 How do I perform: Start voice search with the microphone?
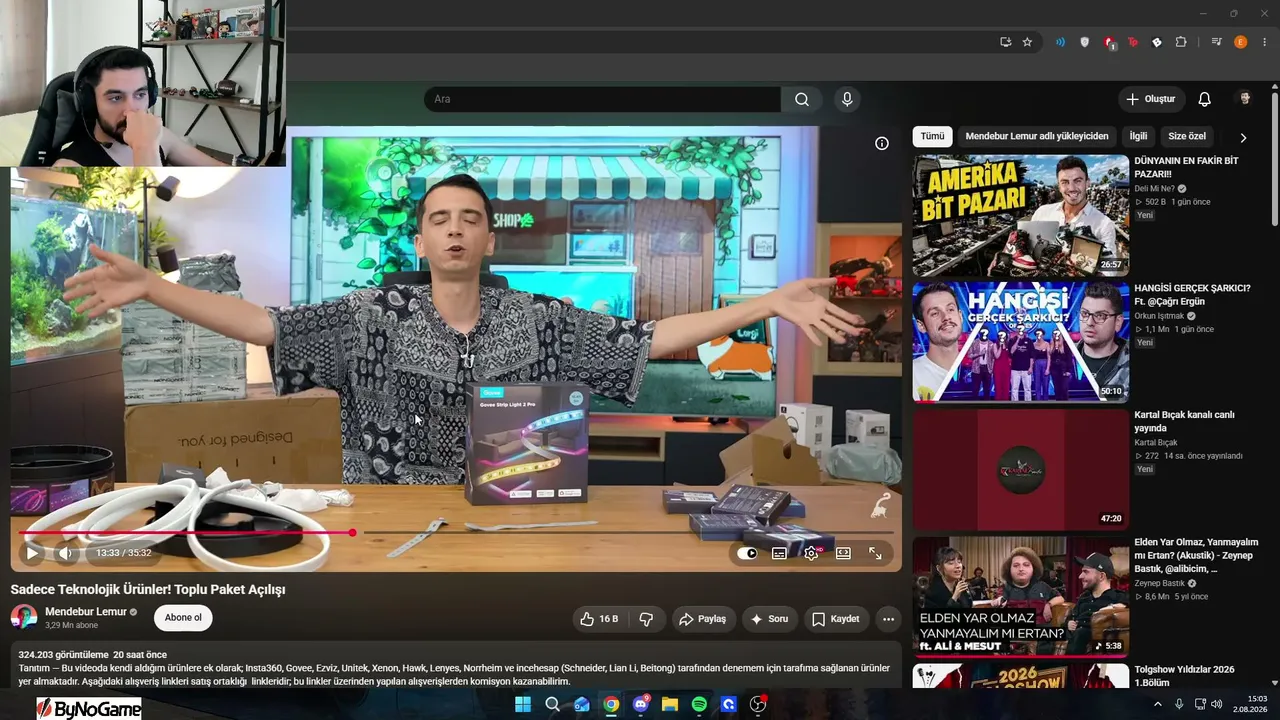pos(847,99)
